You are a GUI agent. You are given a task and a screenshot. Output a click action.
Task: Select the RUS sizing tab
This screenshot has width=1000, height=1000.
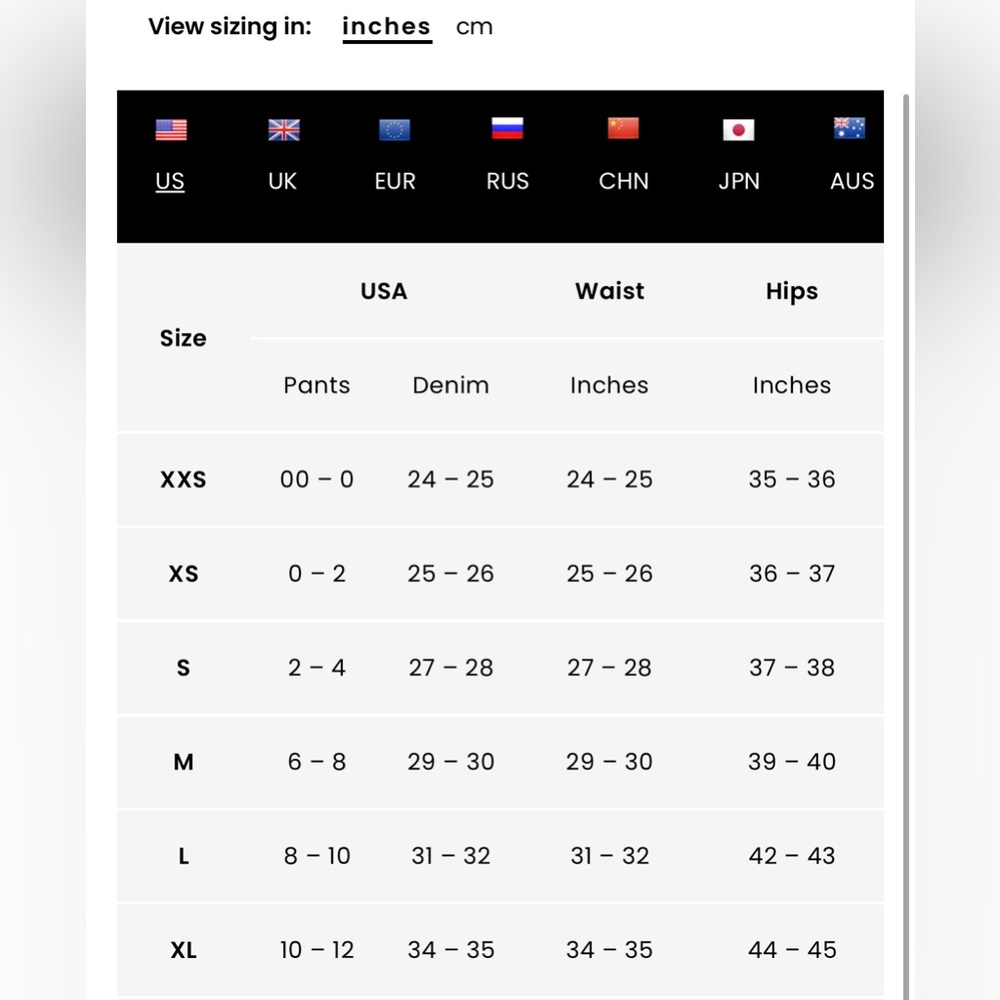click(507, 181)
